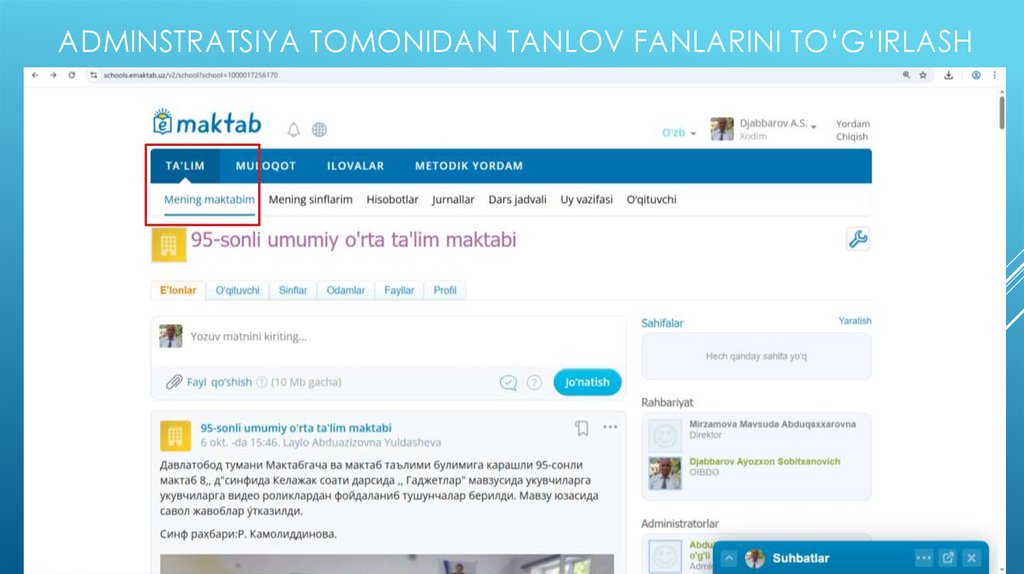Click Mirzamova's placeholder avatar

pyautogui.click(x=665, y=436)
